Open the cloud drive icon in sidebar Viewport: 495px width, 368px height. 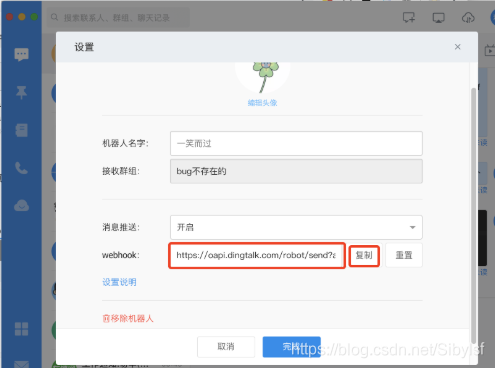(x=21, y=206)
